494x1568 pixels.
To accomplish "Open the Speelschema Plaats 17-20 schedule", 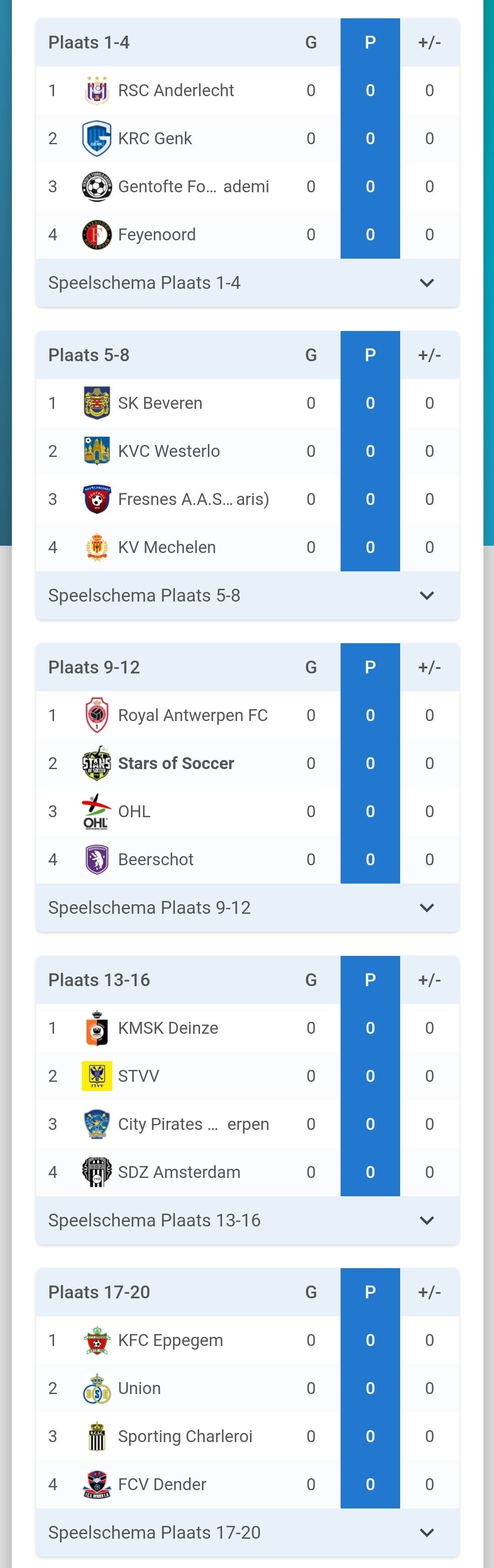I will (154, 1533).
